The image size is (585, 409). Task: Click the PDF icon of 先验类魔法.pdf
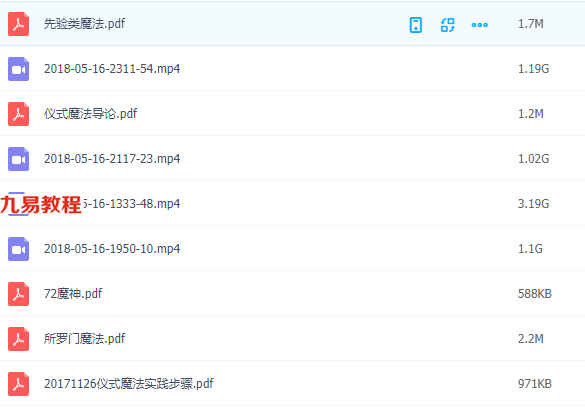pos(18,24)
